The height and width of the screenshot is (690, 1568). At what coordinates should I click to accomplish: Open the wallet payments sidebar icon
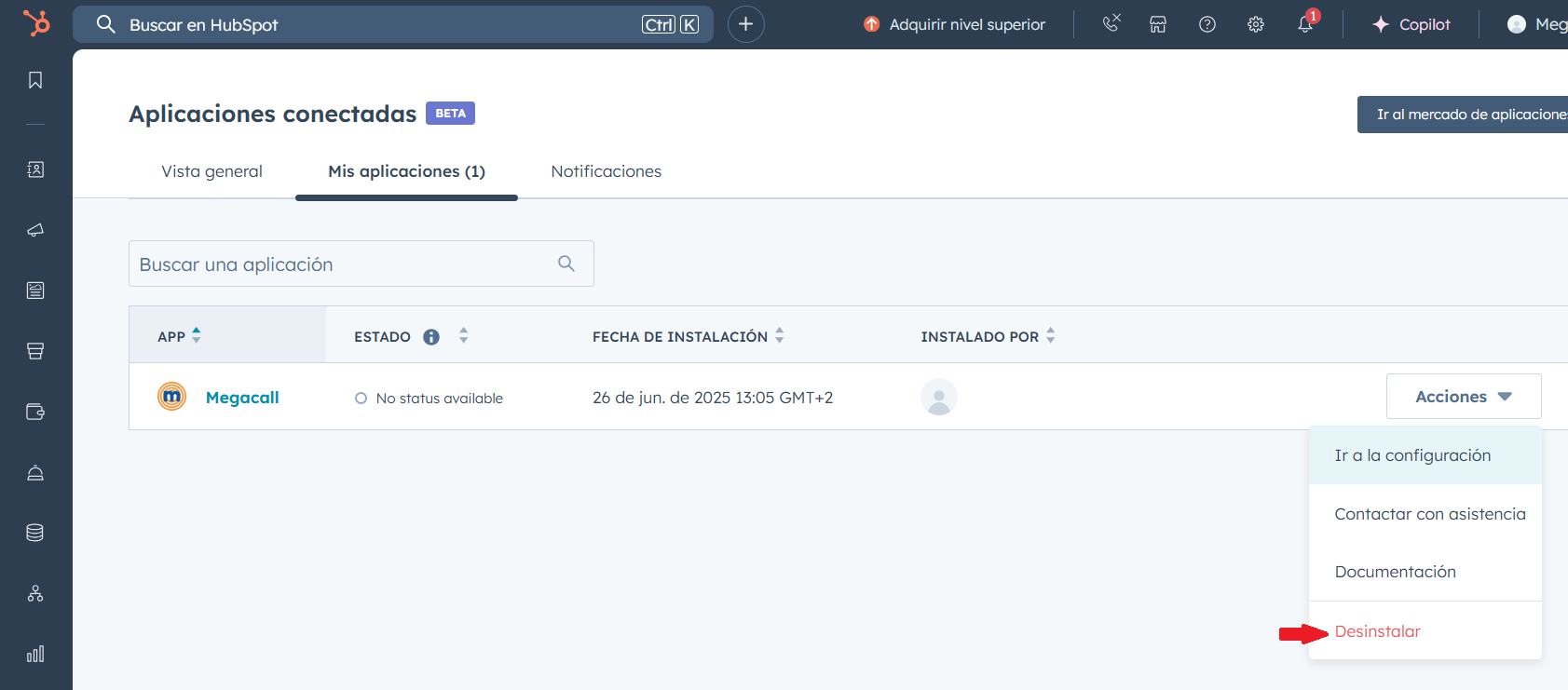pos(35,412)
